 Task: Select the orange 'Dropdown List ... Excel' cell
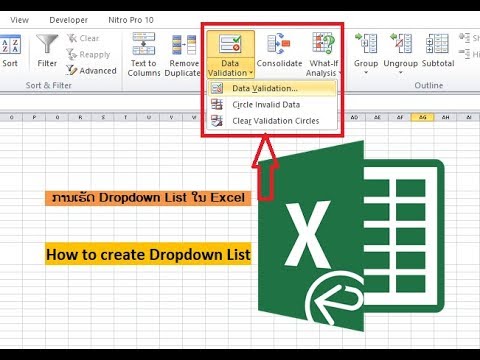click(x=148, y=198)
